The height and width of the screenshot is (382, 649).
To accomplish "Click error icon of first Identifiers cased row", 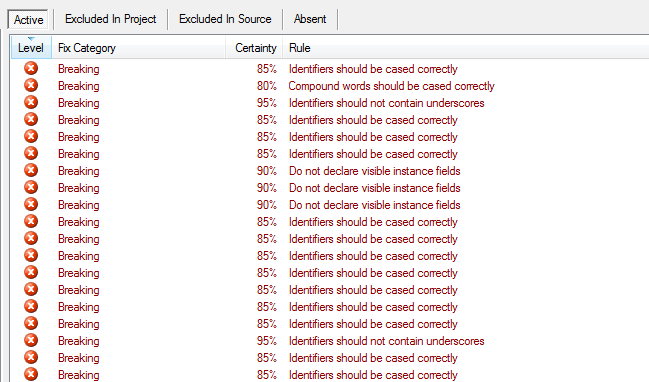I will tap(31, 68).
